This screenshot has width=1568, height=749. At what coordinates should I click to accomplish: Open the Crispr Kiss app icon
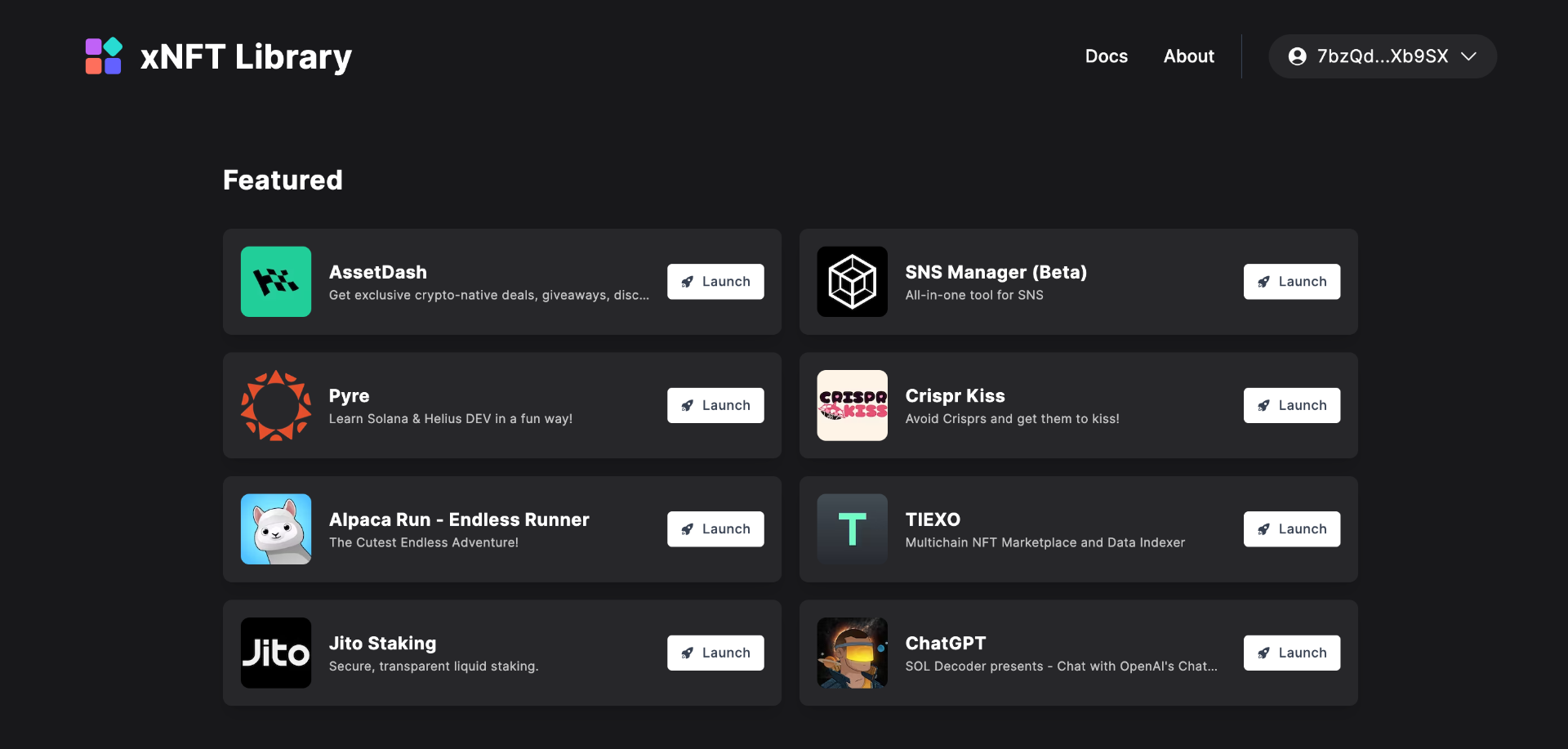[853, 405]
